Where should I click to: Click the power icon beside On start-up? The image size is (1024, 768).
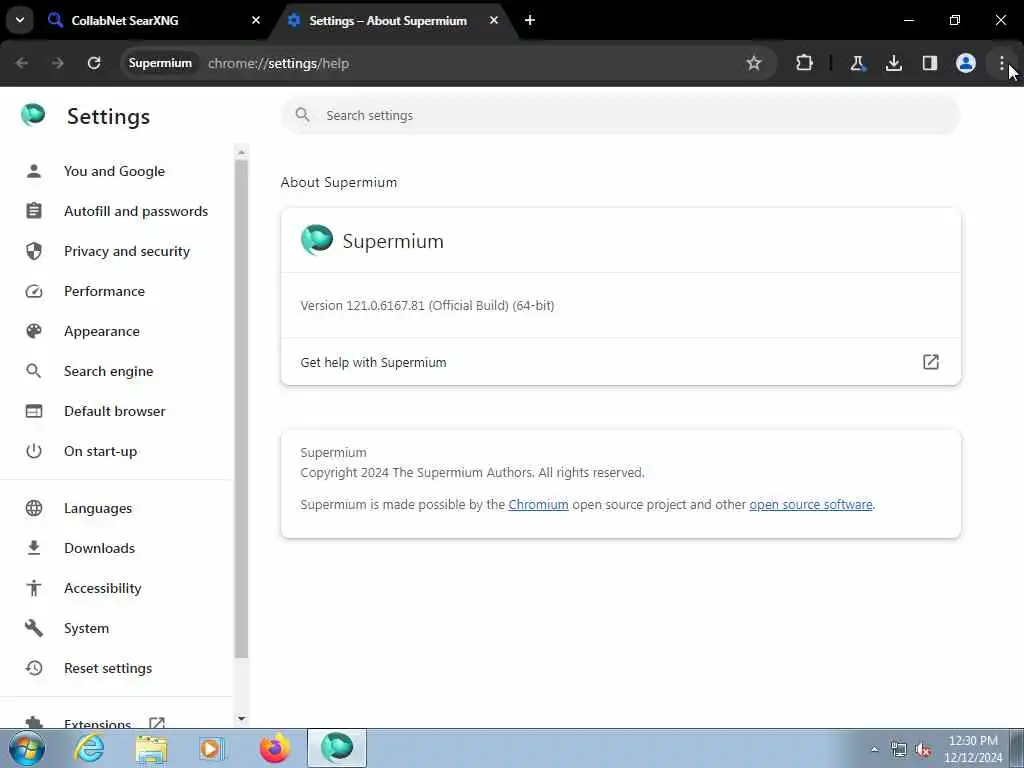(x=34, y=451)
